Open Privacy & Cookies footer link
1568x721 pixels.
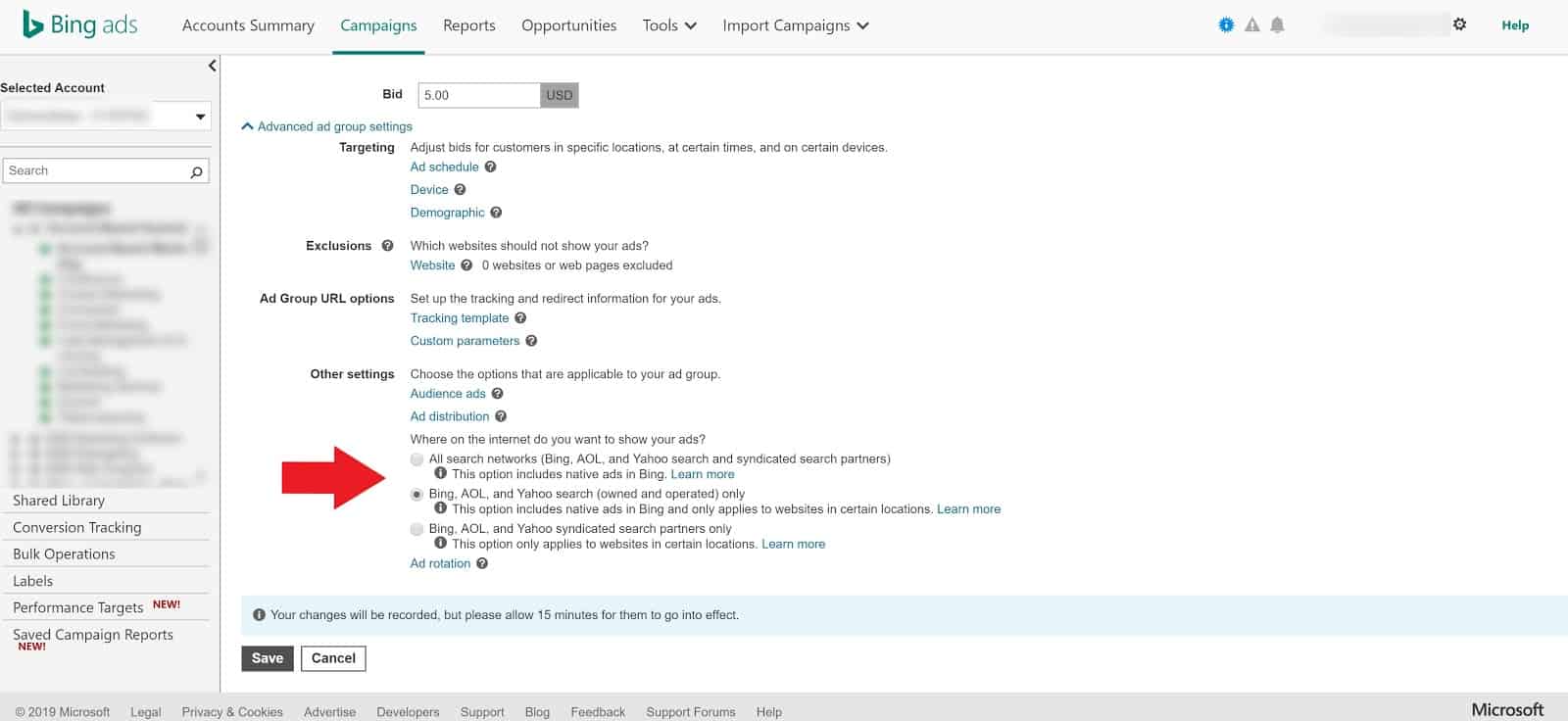pos(232,712)
